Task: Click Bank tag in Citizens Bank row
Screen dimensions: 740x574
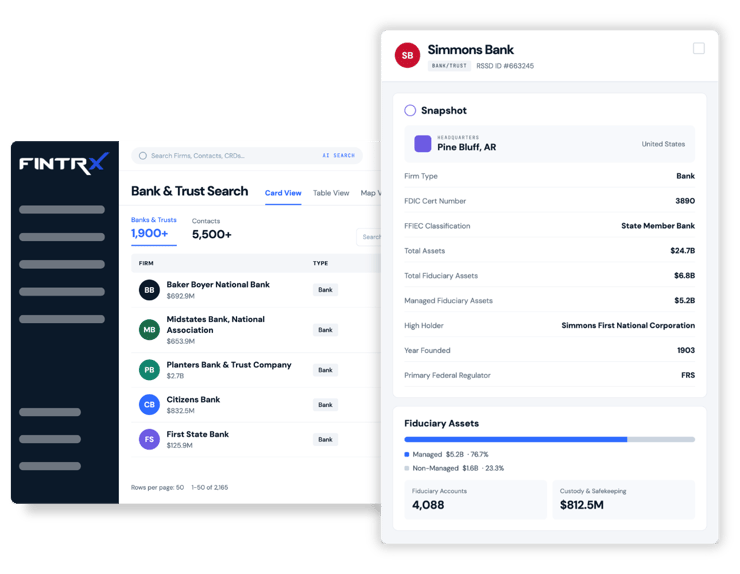Action: click(325, 405)
